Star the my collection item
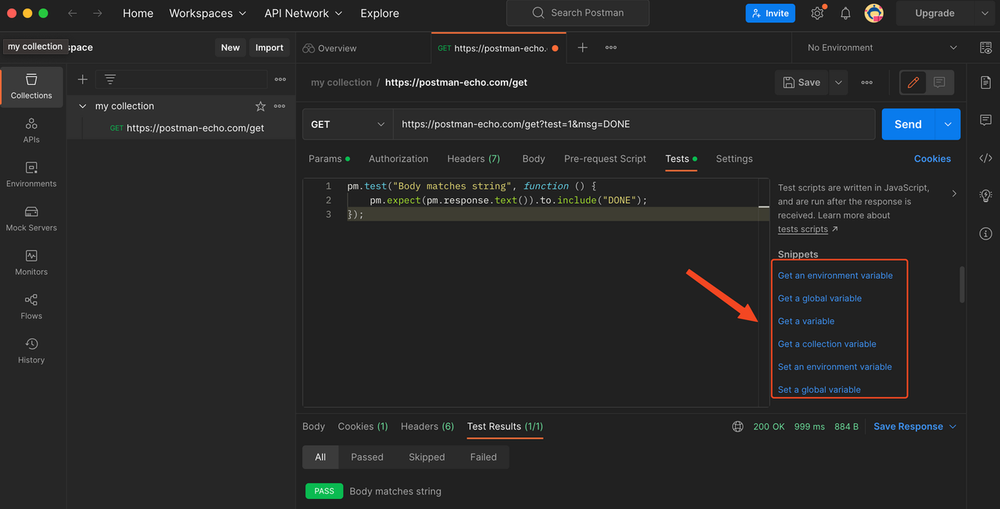 261,106
